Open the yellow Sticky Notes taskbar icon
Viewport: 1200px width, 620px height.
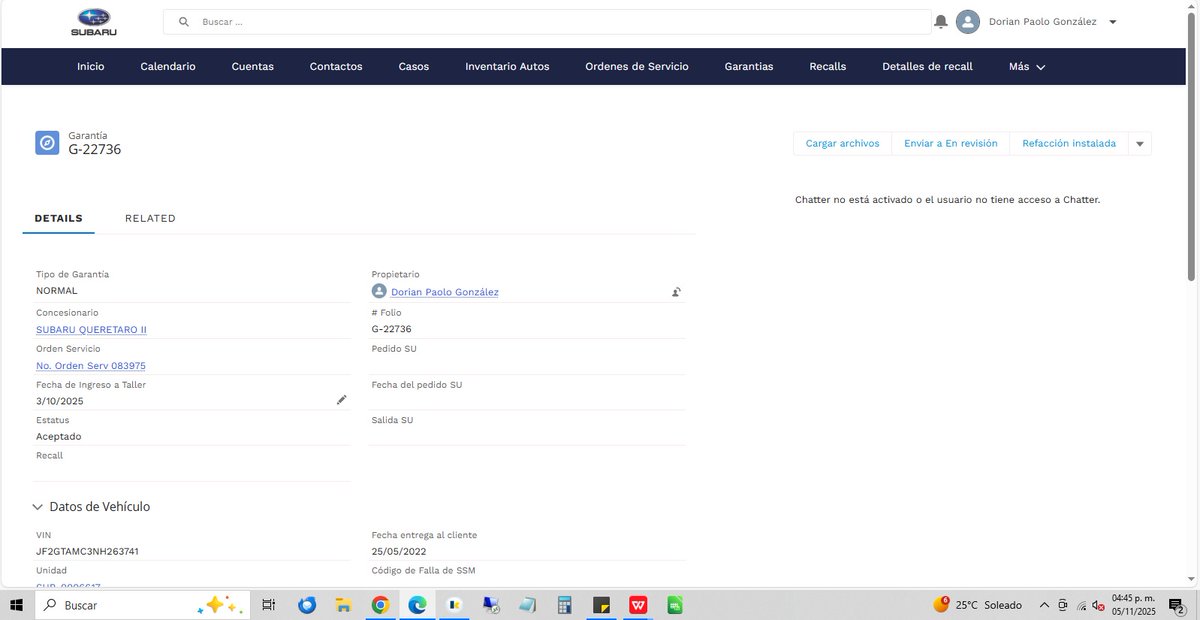pos(601,605)
